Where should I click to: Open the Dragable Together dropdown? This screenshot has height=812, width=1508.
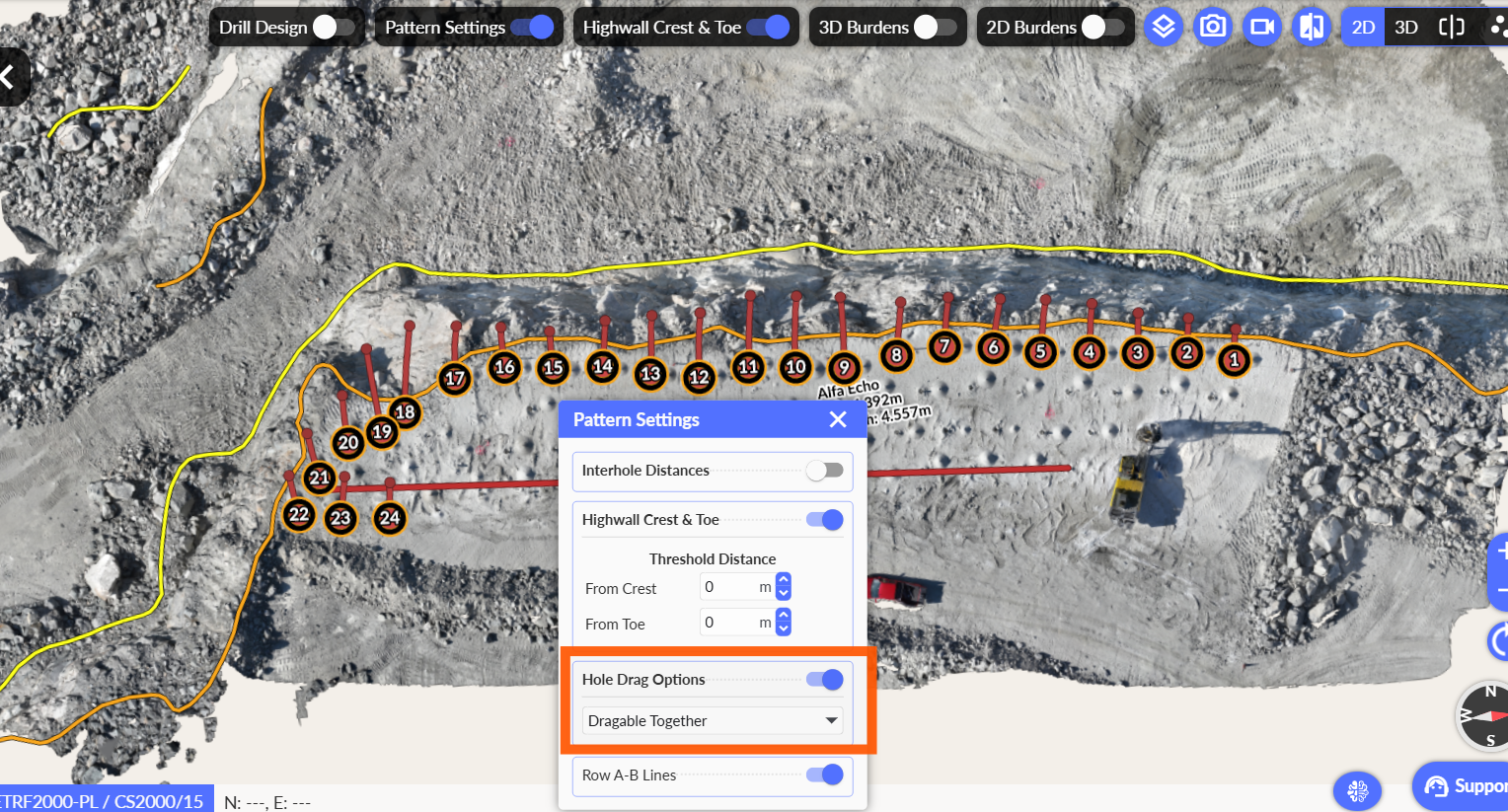(x=713, y=721)
